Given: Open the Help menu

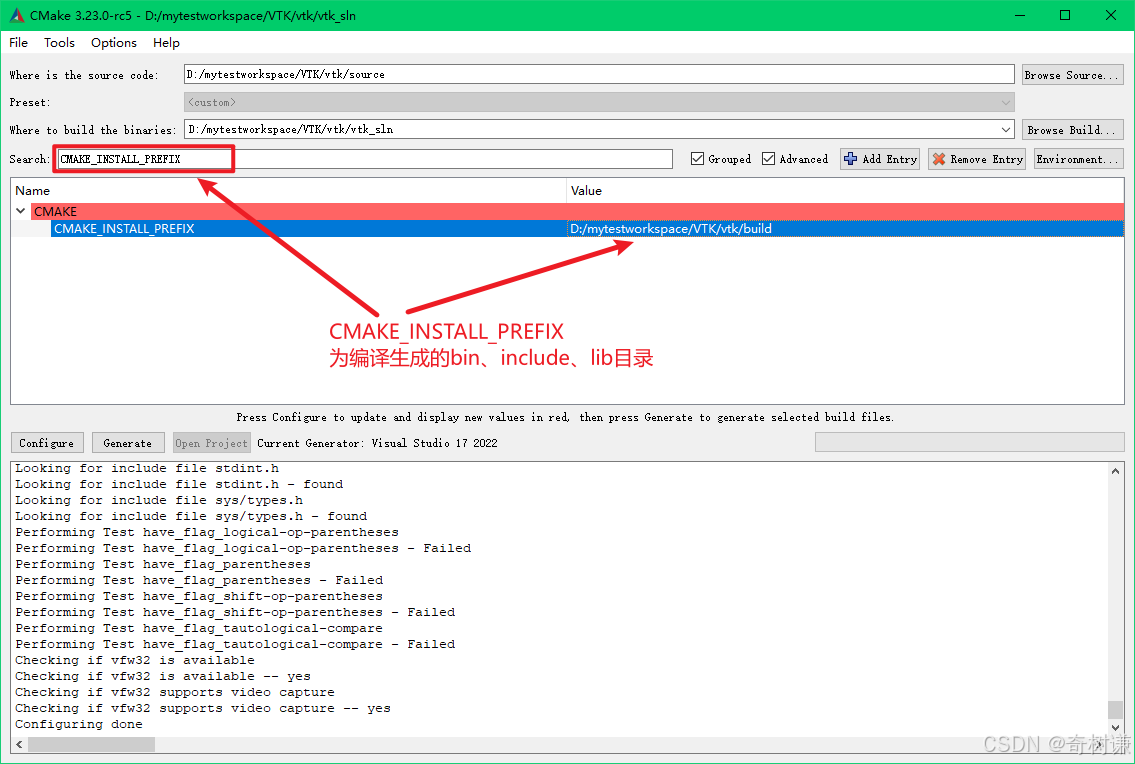Looking at the screenshot, I should [166, 43].
